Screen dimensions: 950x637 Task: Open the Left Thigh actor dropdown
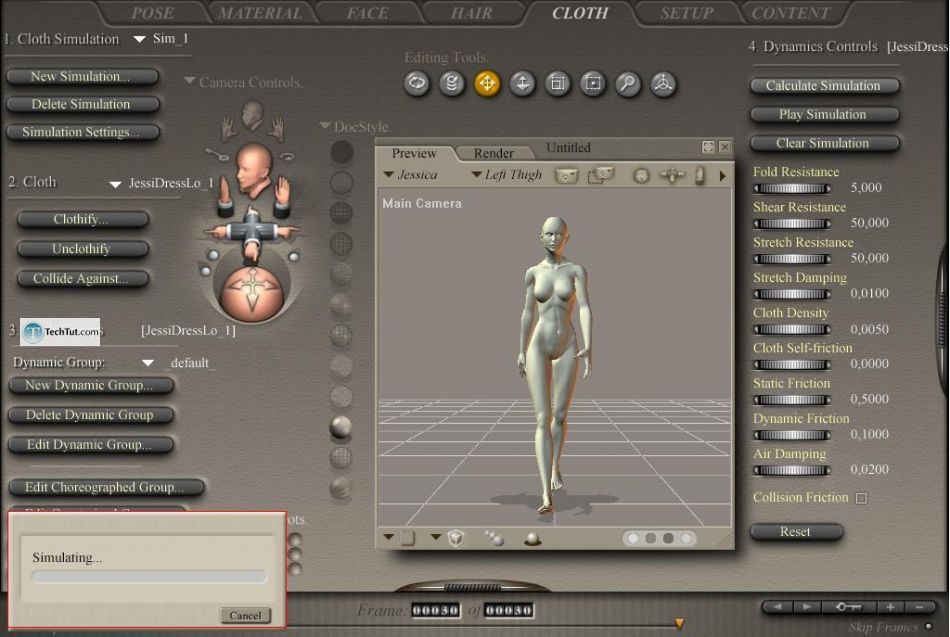[476, 175]
